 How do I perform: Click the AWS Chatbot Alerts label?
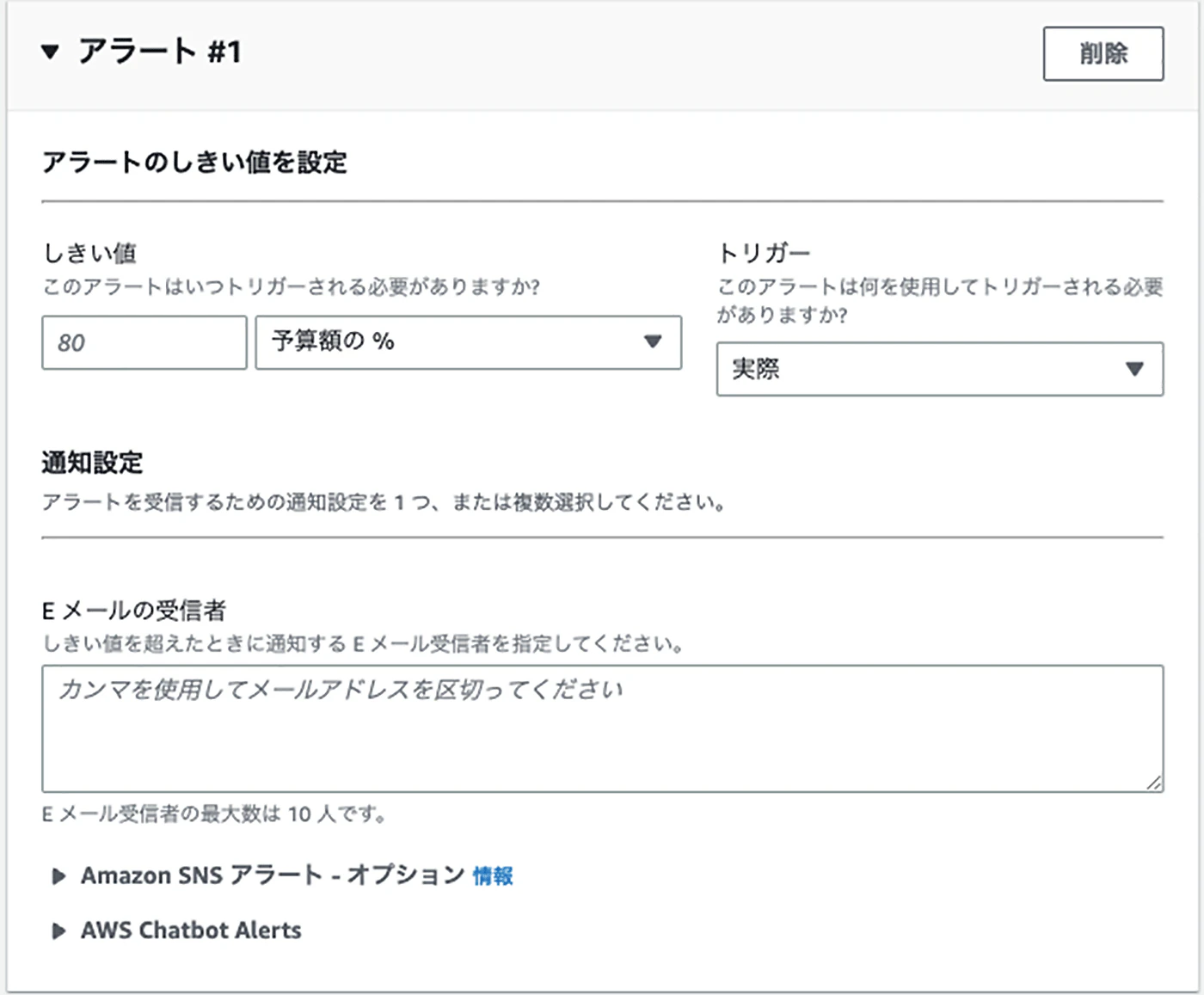click(191, 931)
